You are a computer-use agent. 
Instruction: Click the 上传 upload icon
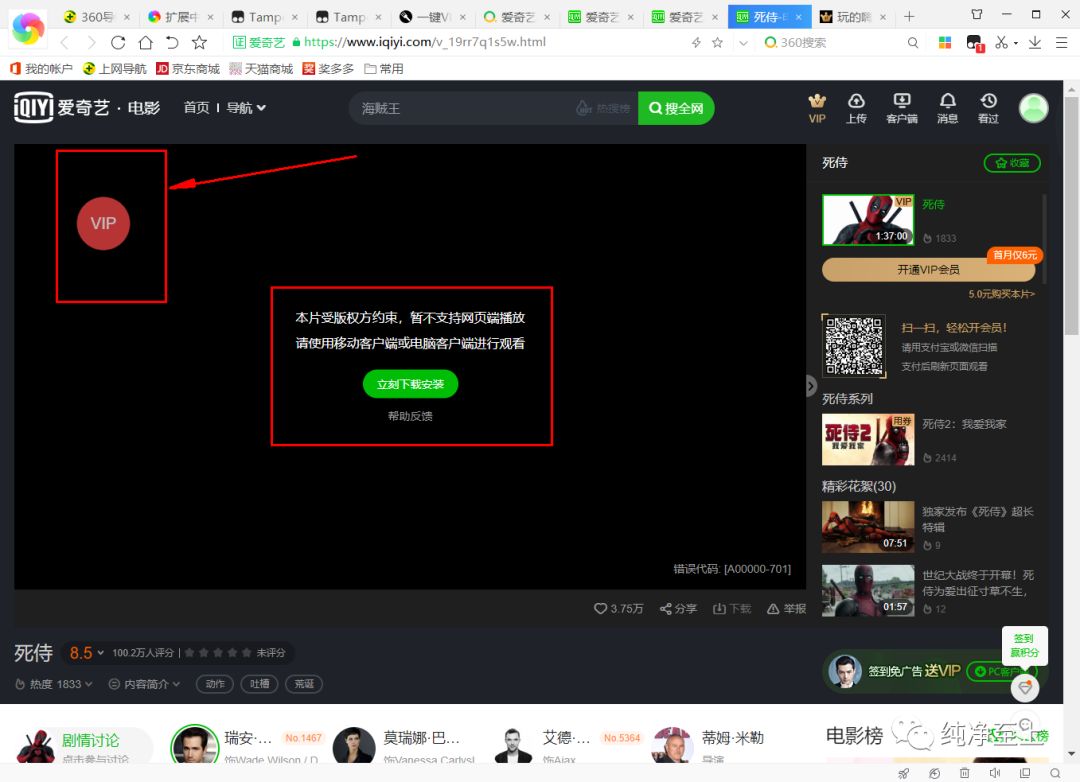coord(856,109)
